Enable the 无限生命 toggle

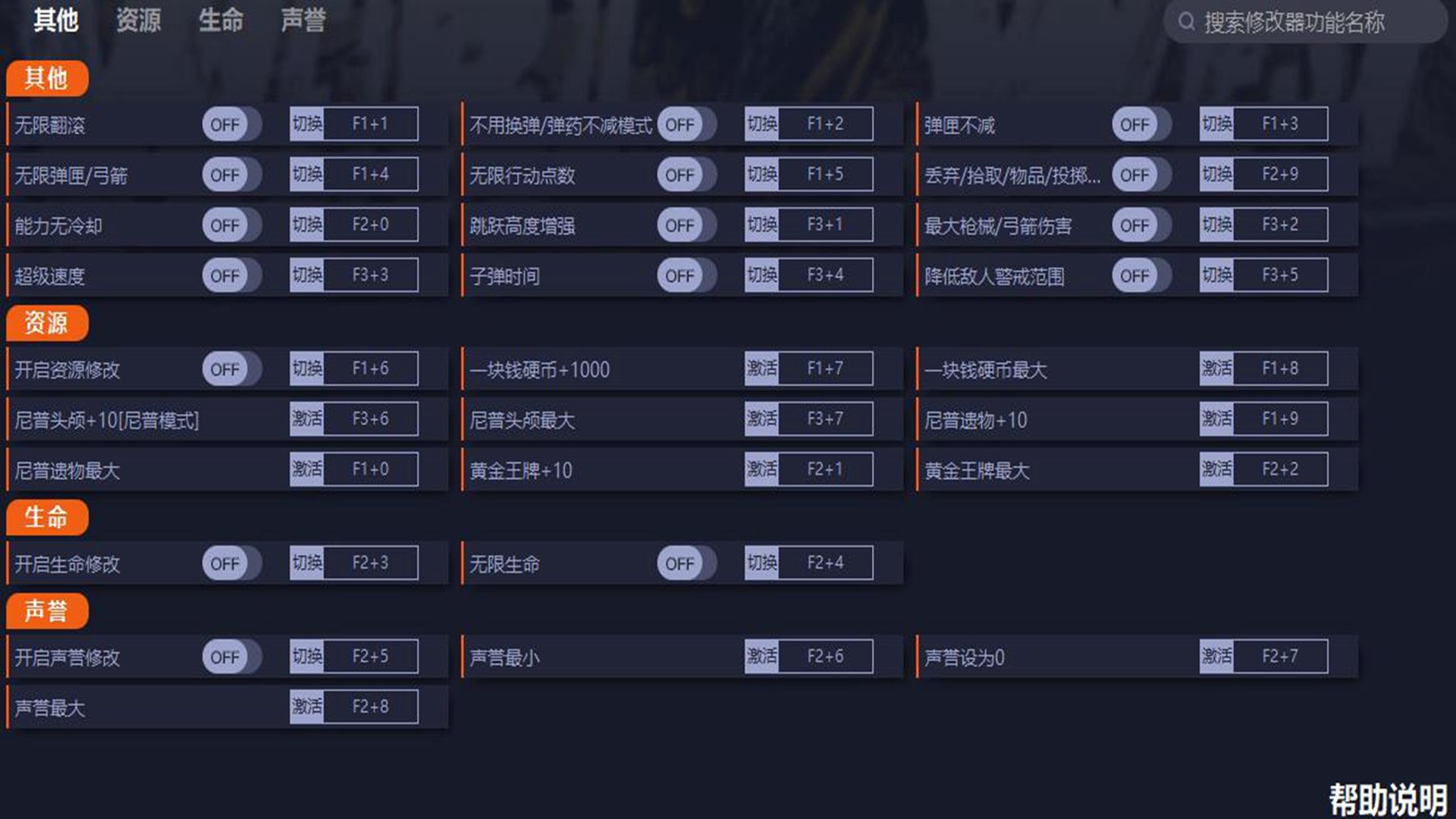[x=686, y=563]
